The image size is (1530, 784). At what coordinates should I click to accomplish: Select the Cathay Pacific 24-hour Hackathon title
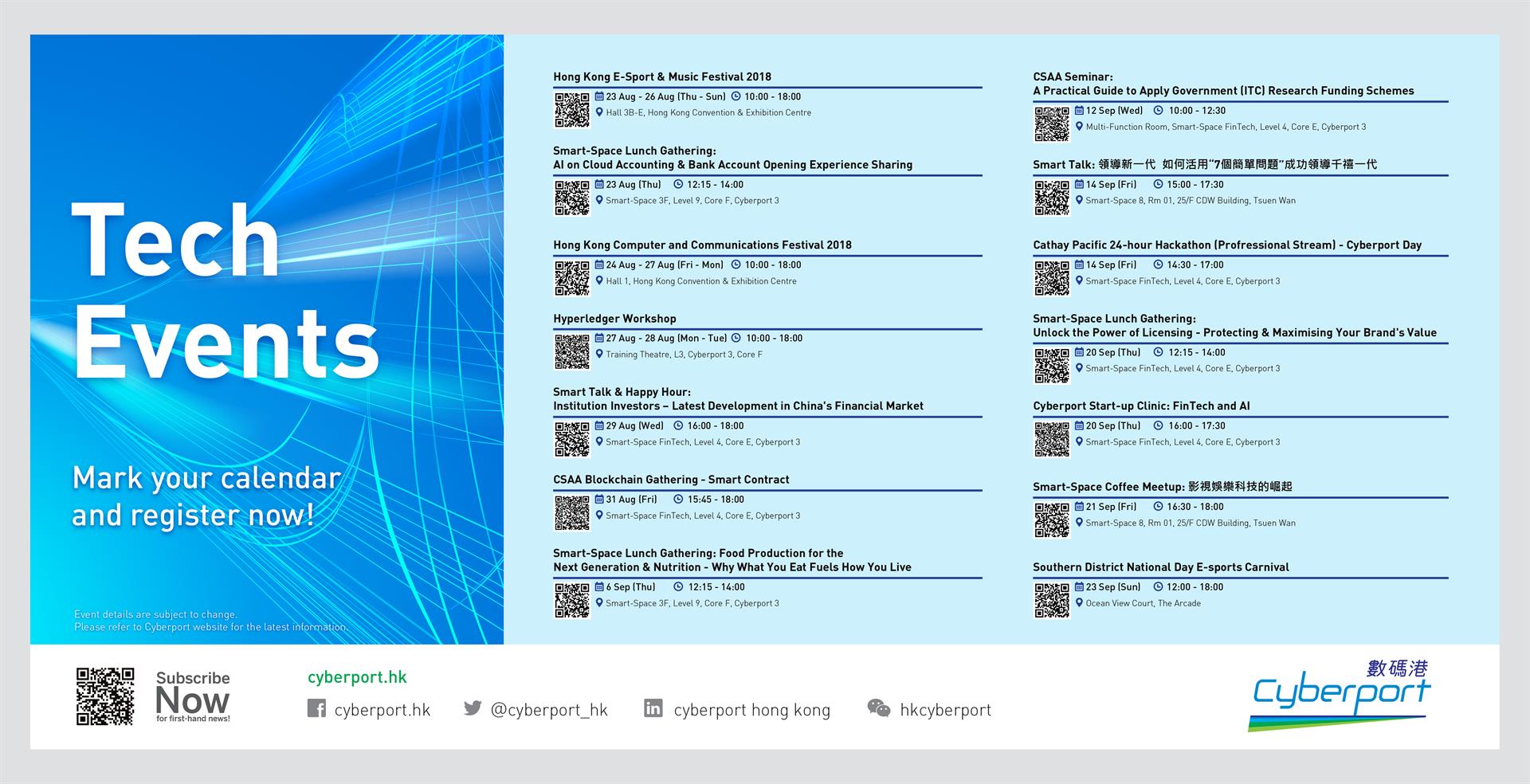(x=1227, y=245)
